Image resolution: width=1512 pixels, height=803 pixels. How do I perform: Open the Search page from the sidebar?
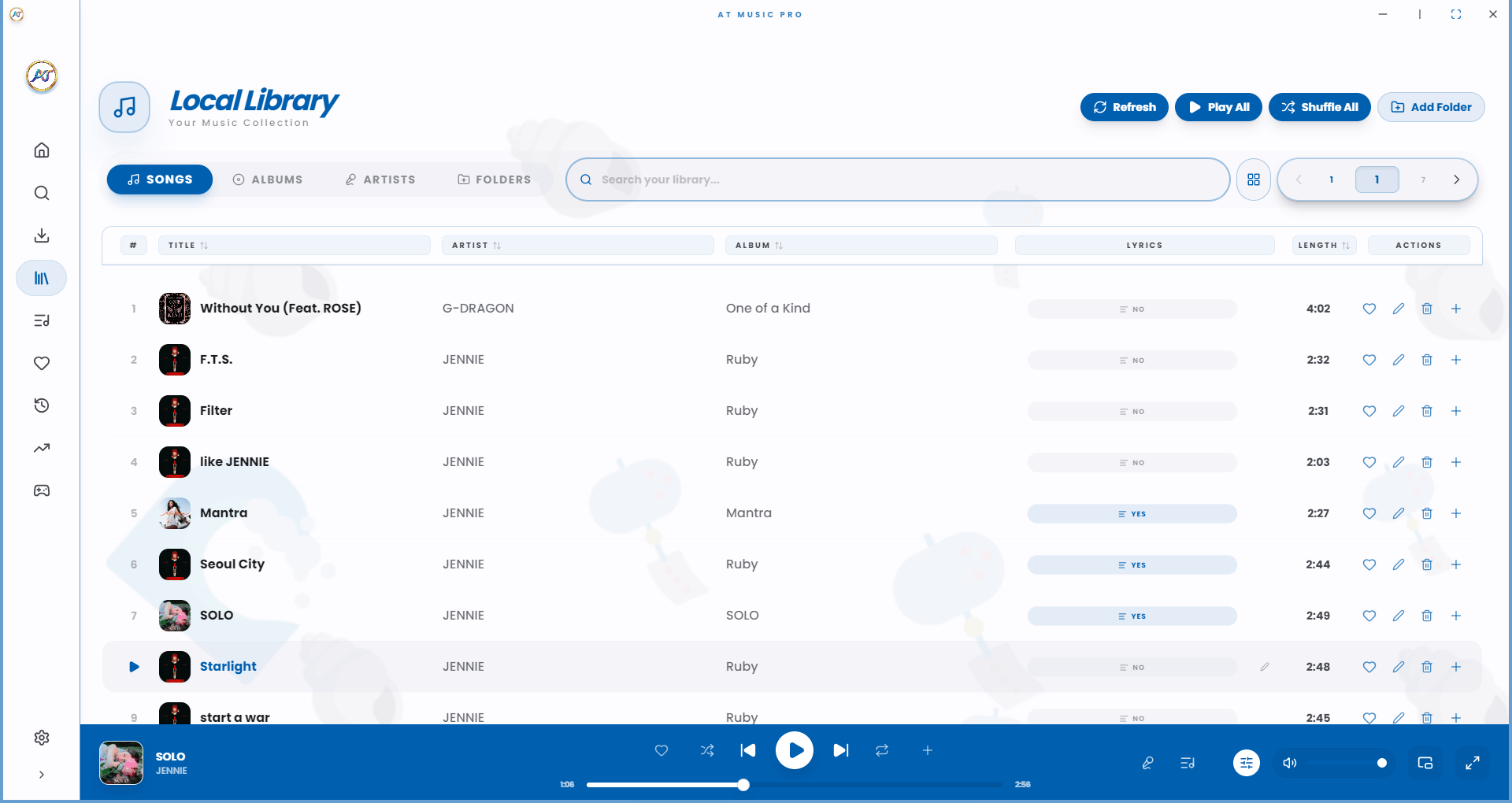pyautogui.click(x=41, y=193)
